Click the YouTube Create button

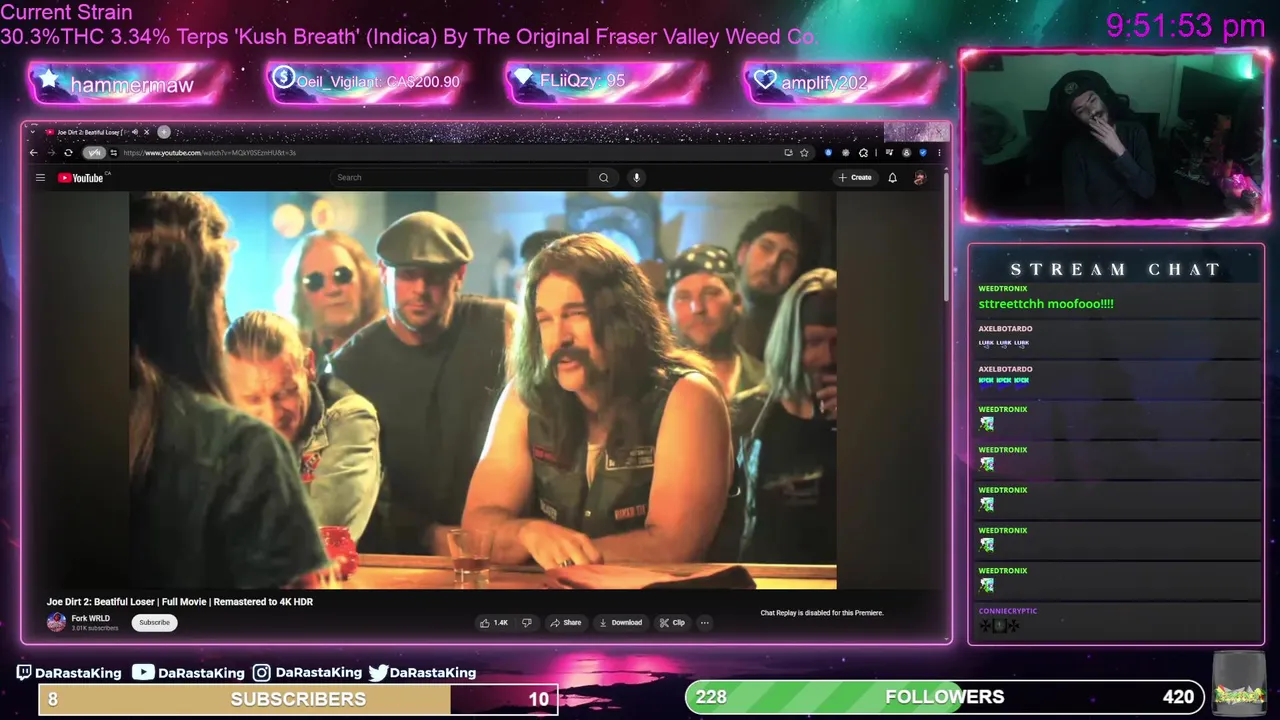(855, 178)
